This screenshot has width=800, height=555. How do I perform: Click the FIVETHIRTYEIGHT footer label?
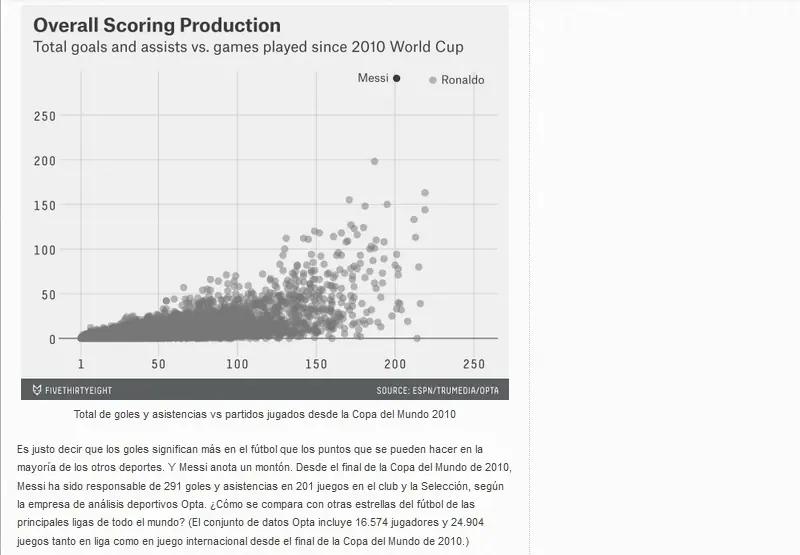79,391
